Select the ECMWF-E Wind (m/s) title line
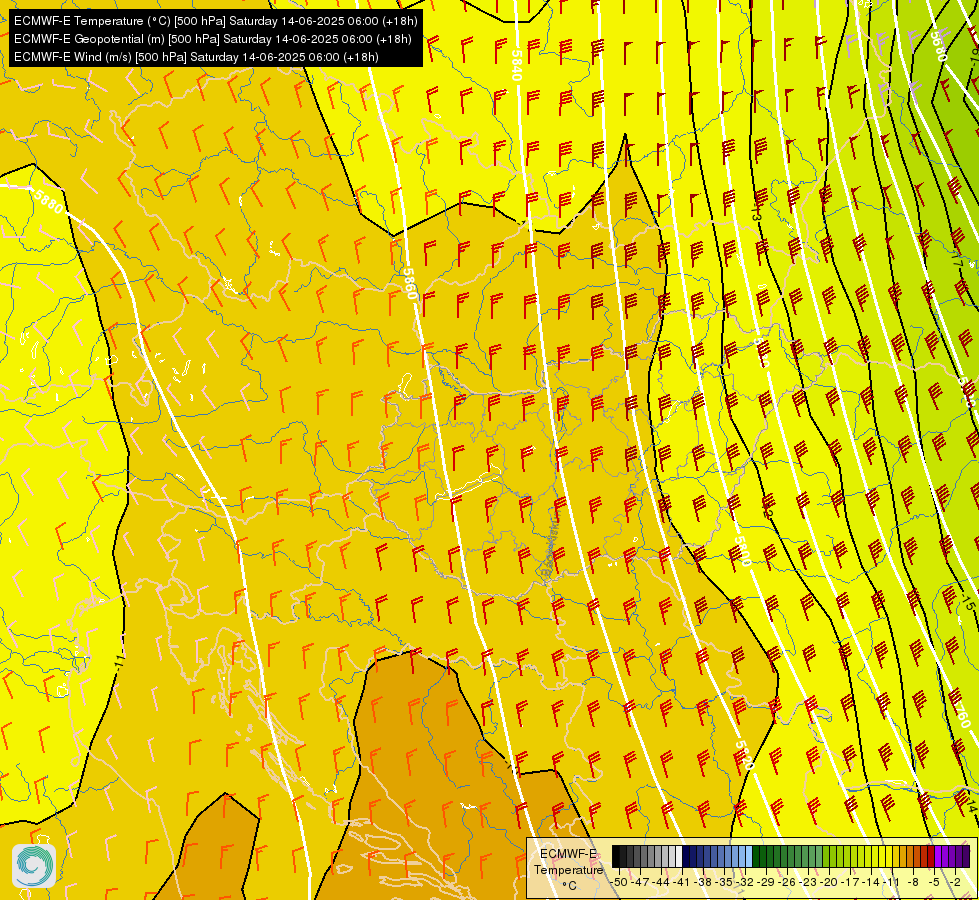979x900 pixels. pyautogui.click(x=196, y=57)
